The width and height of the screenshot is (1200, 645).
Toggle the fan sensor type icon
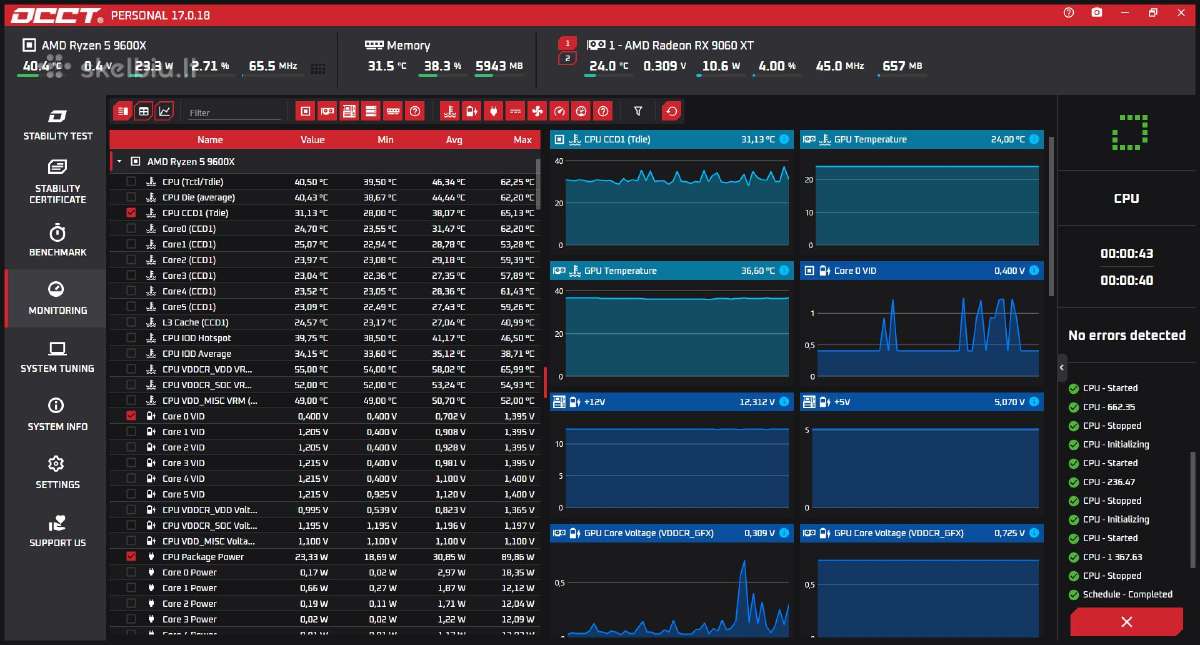tap(537, 111)
